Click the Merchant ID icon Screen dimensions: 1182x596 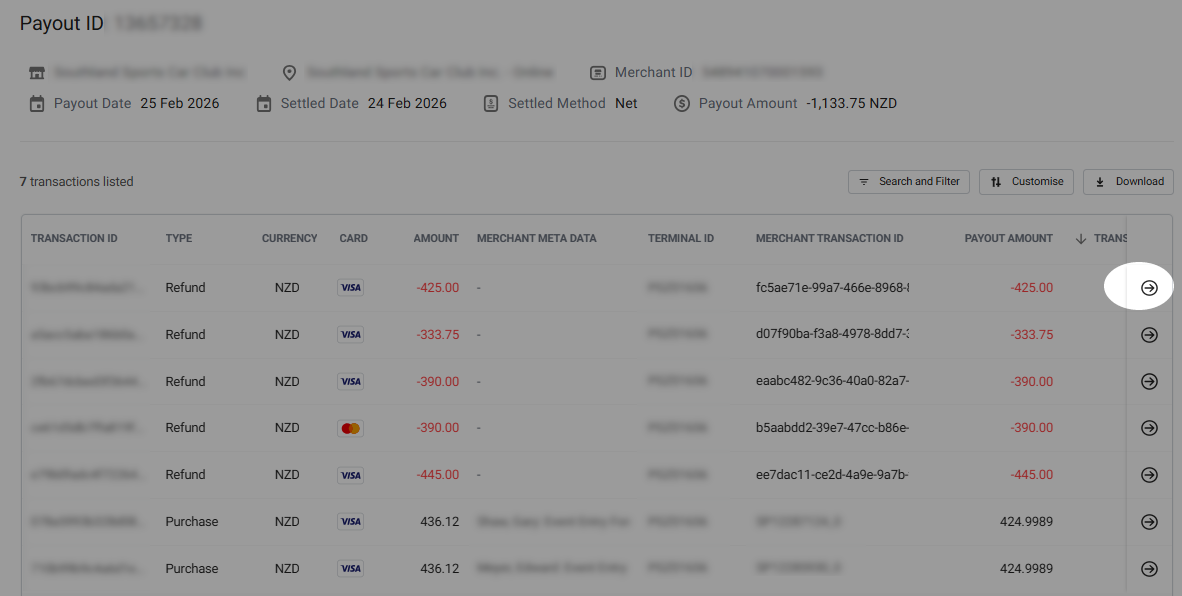tap(598, 73)
